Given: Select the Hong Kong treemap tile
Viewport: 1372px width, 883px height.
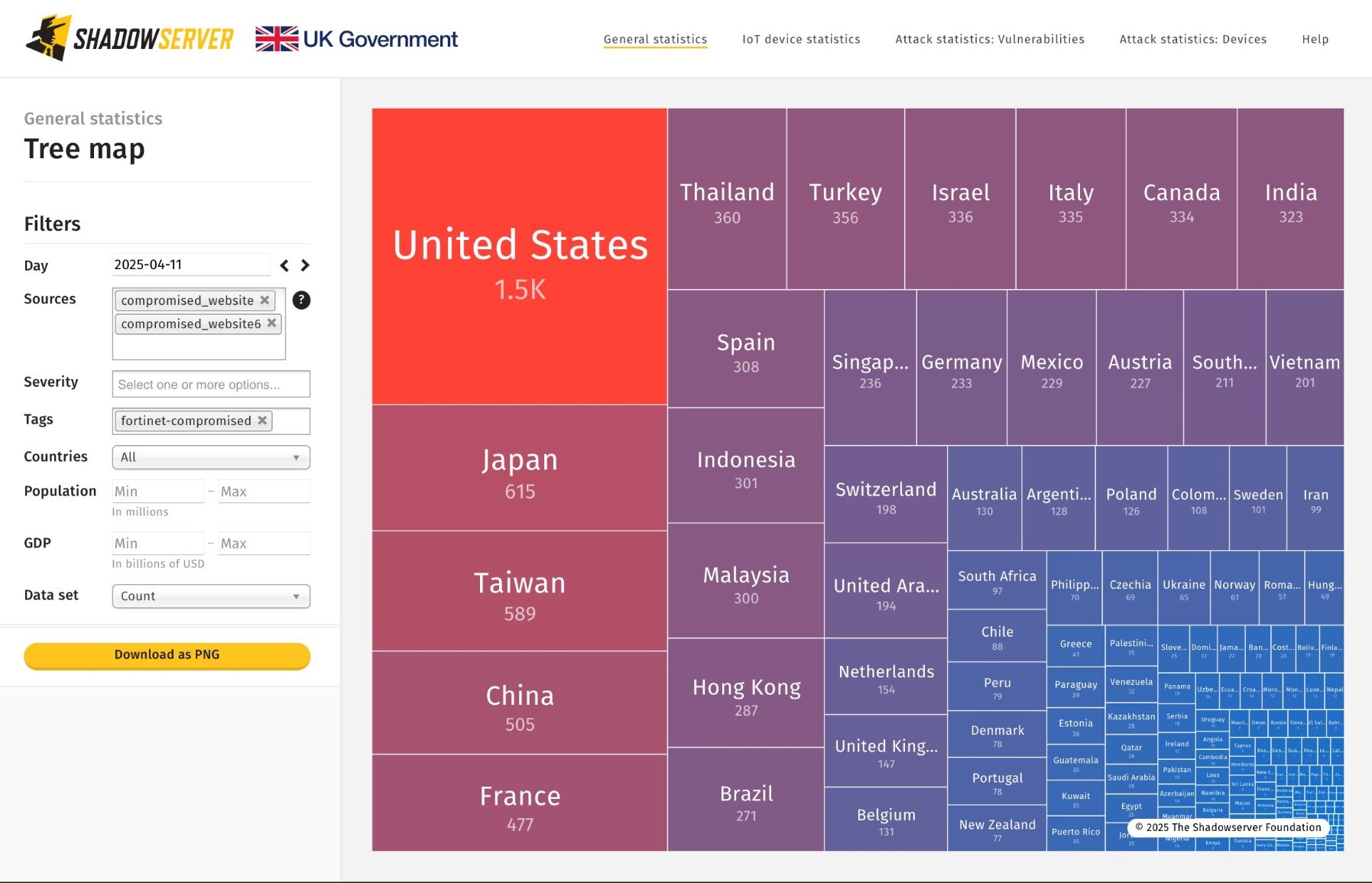Looking at the screenshot, I should click(746, 693).
